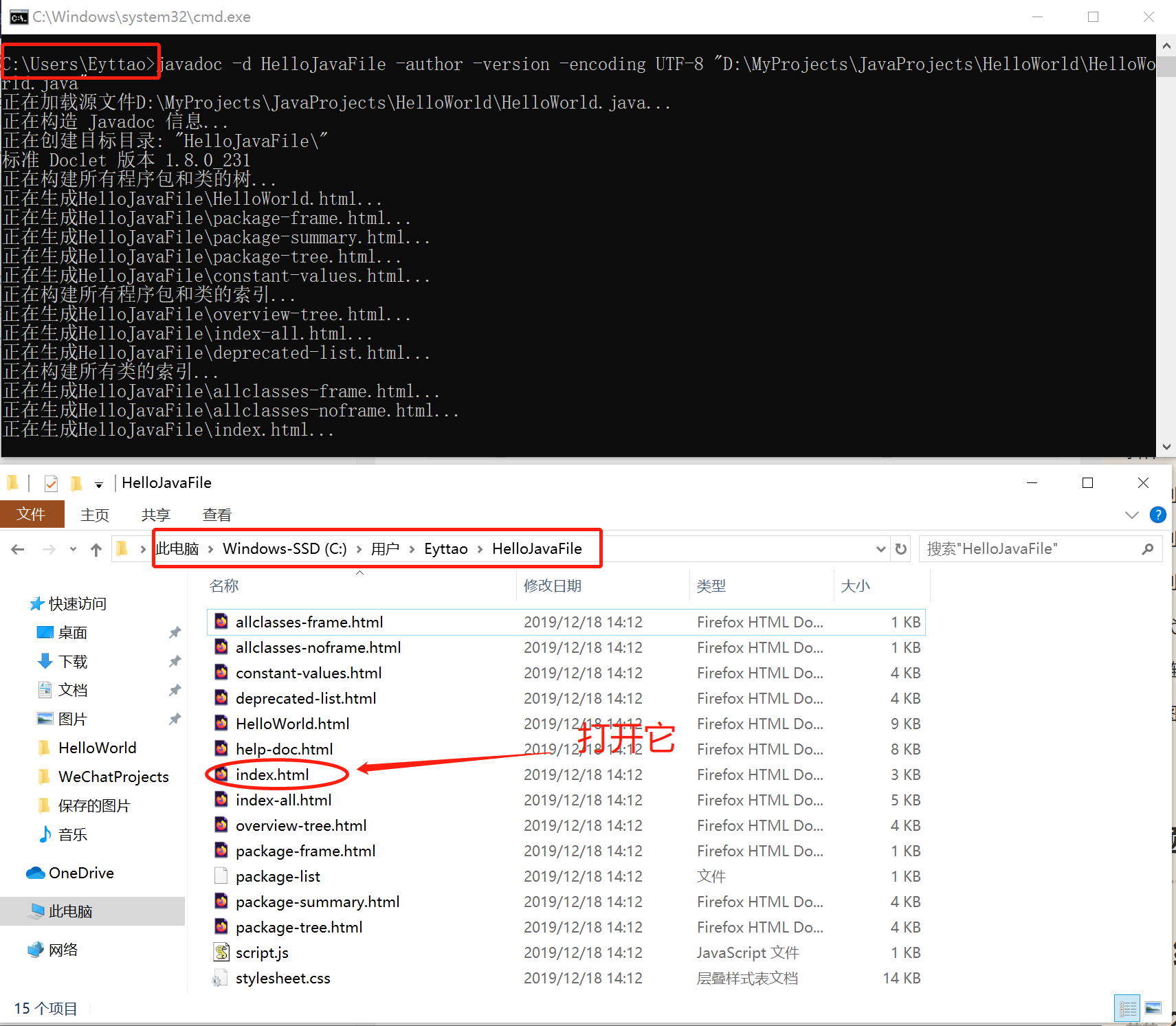Click the address bar refresh button
Screen dimensions: 1176x1026
tap(900, 548)
